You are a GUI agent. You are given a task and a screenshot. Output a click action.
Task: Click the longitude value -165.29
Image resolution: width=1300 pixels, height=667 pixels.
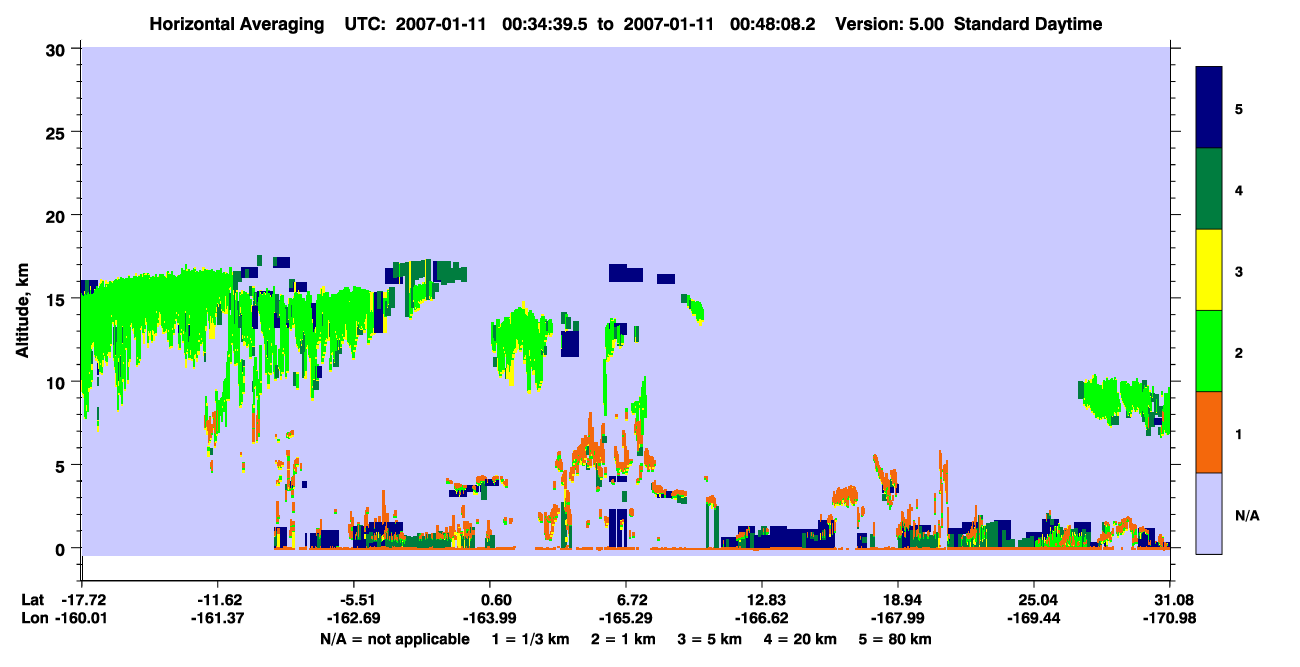[x=626, y=619]
